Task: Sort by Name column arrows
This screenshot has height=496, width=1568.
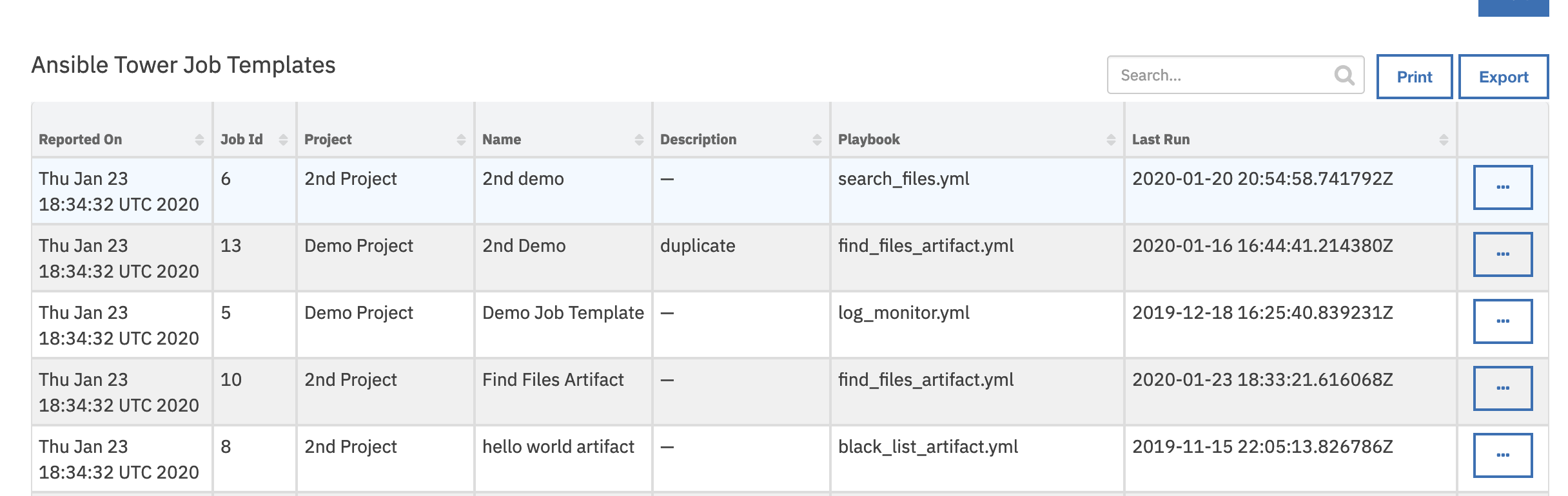Action: tap(639, 140)
